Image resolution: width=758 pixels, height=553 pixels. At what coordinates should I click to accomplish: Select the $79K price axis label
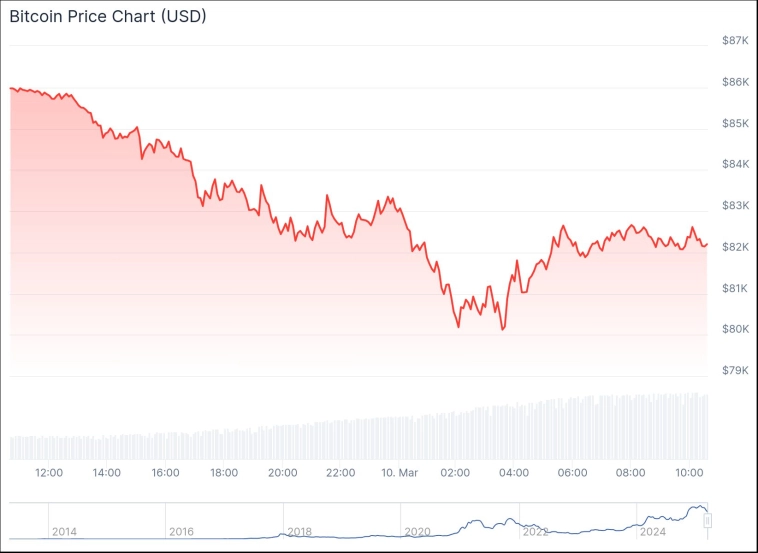click(x=735, y=370)
